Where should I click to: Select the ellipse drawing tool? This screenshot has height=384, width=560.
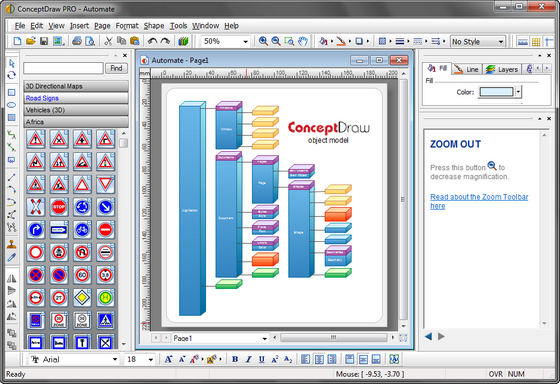[11, 105]
